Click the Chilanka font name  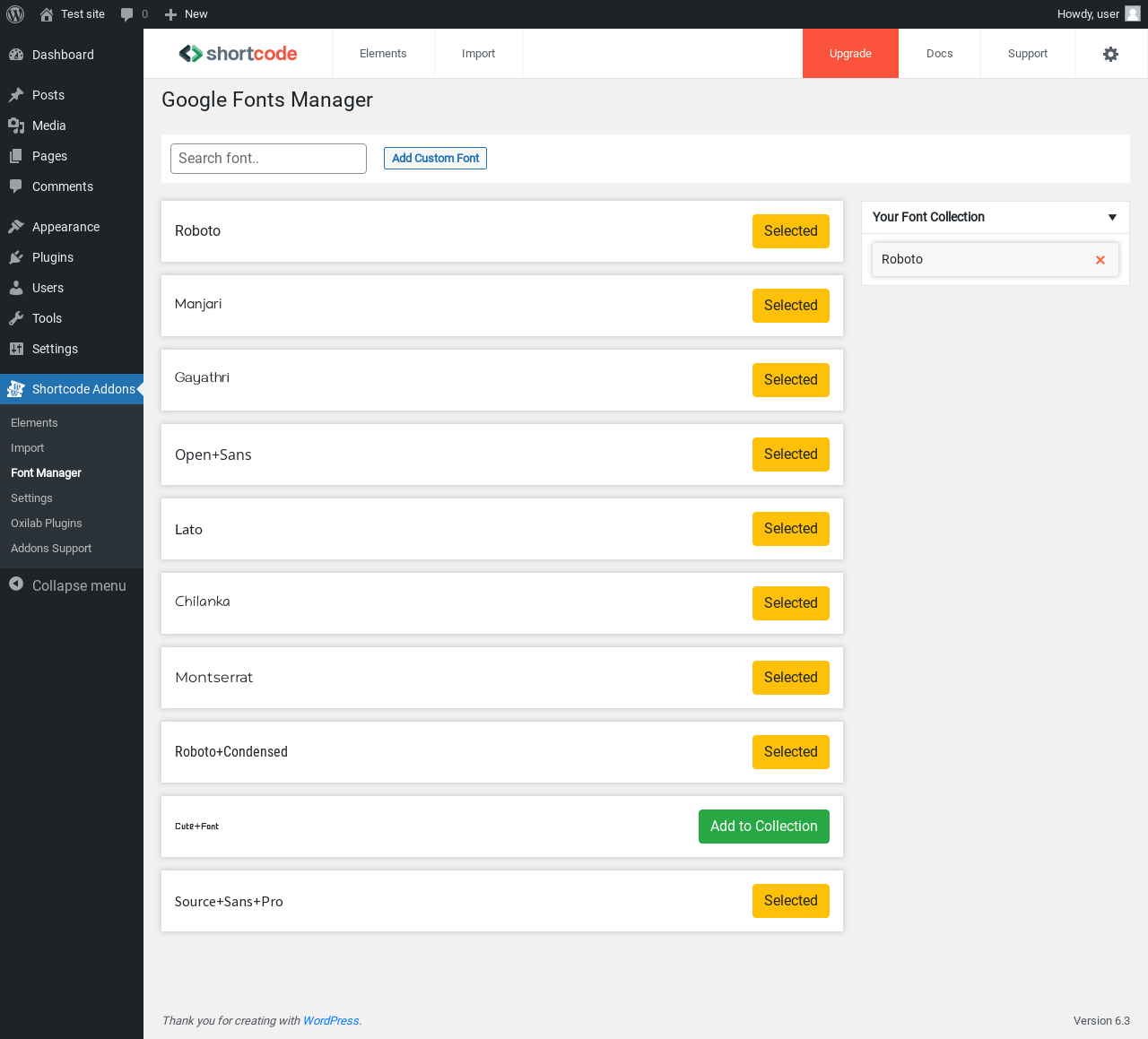[202, 602]
